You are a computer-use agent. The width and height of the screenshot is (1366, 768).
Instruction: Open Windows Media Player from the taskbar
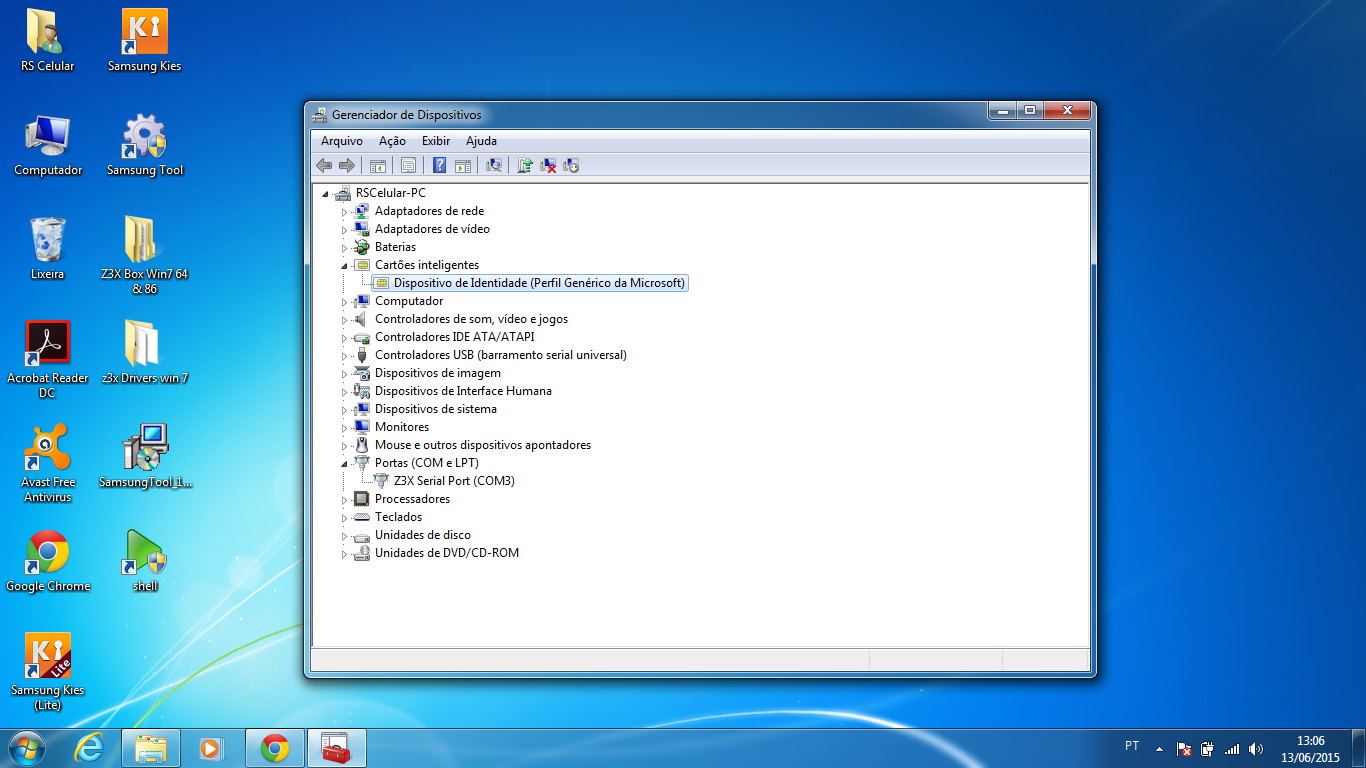pos(212,748)
